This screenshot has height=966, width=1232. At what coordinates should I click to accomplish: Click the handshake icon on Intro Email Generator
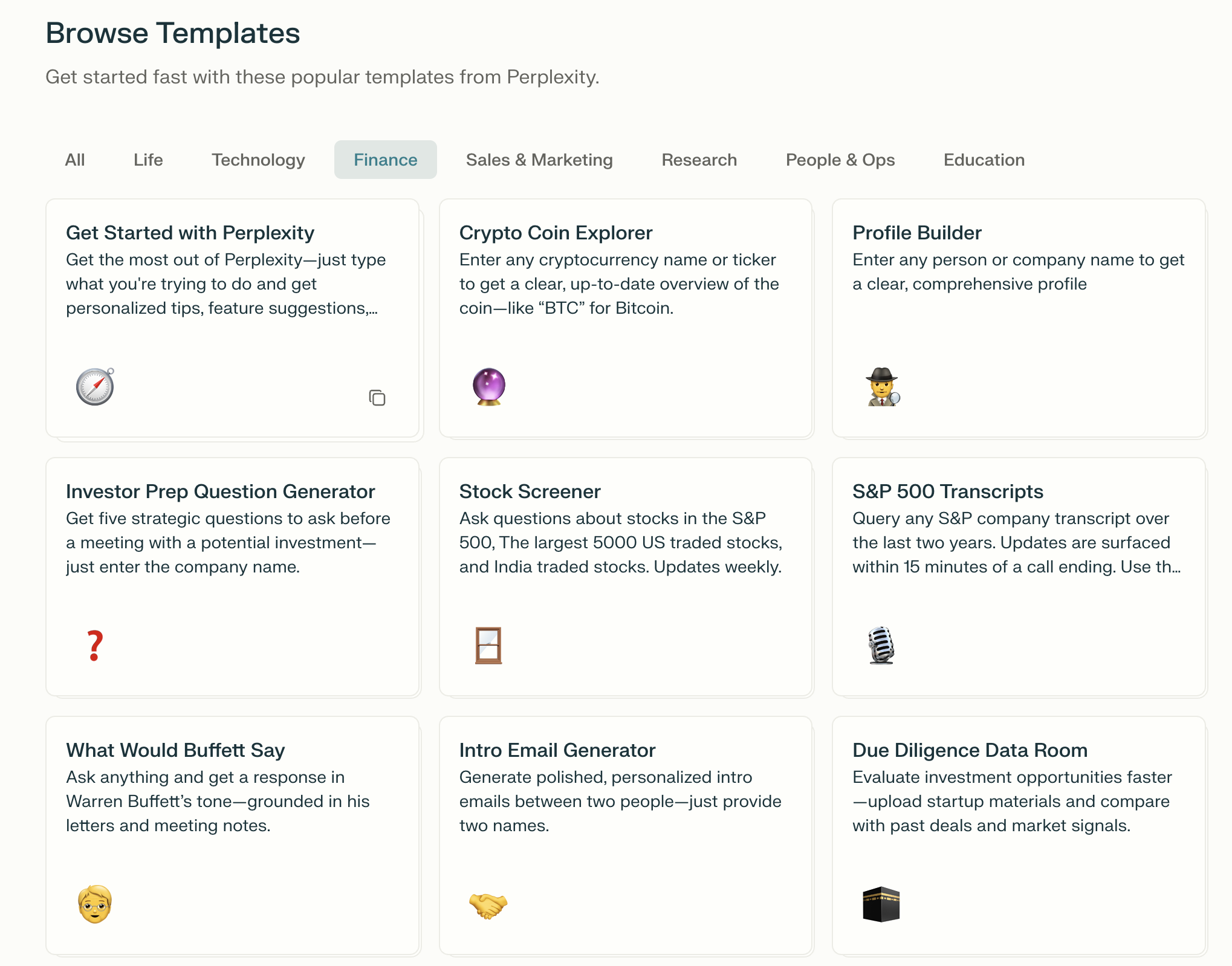488,905
